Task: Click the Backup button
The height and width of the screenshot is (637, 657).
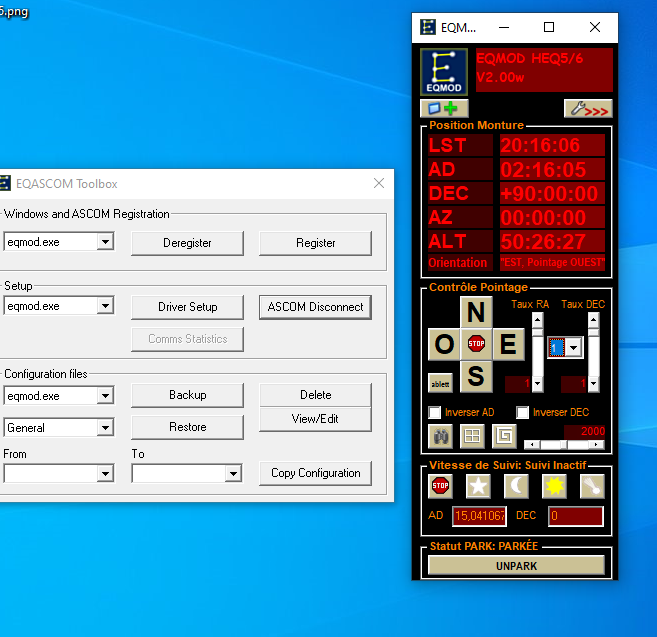Action: point(187,395)
